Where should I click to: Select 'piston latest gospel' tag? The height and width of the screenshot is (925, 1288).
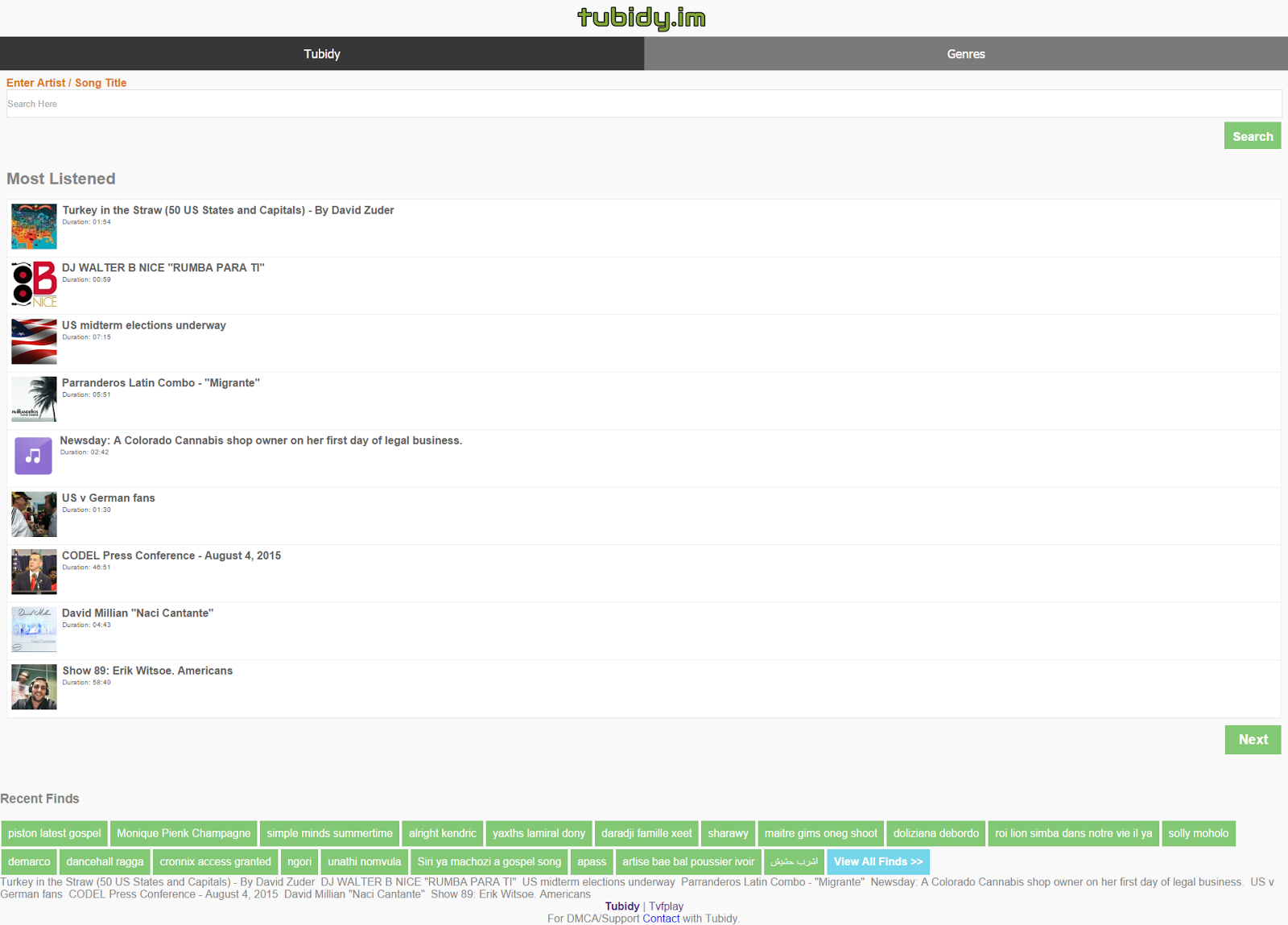[x=55, y=833]
